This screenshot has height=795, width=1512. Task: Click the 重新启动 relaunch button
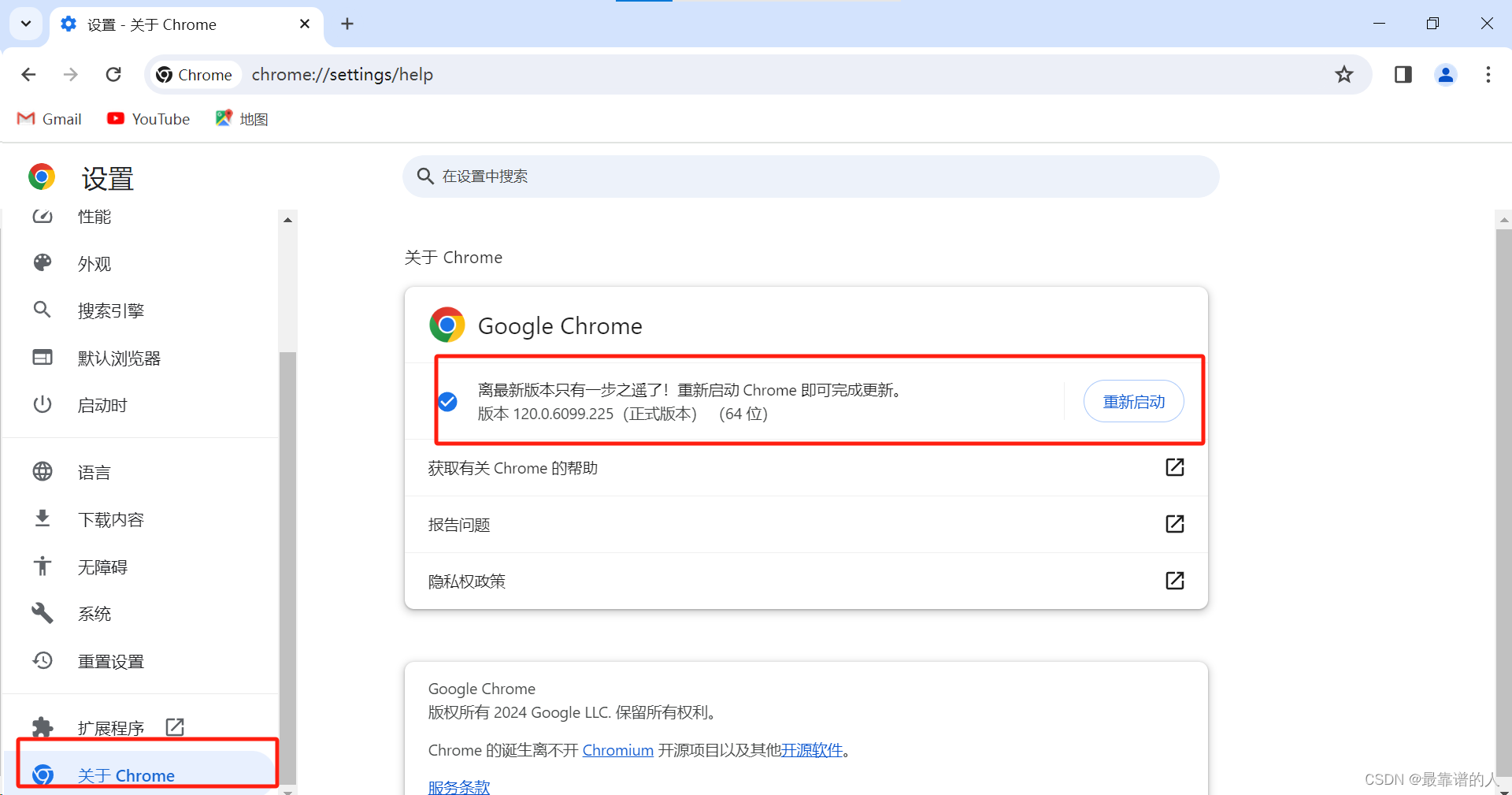(x=1133, y=402)
